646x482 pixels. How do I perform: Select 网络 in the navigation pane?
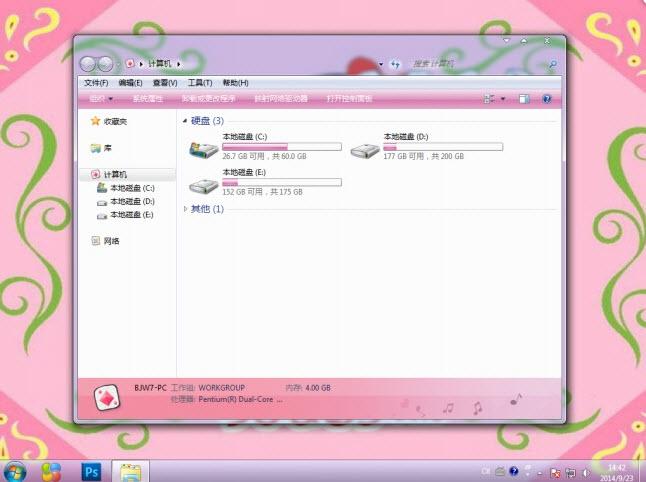point(111,241)
